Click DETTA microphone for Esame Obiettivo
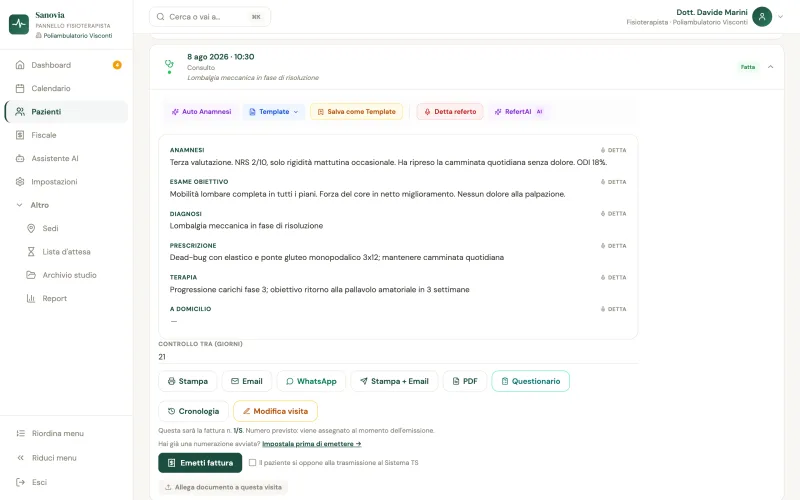 coord(613,182)
